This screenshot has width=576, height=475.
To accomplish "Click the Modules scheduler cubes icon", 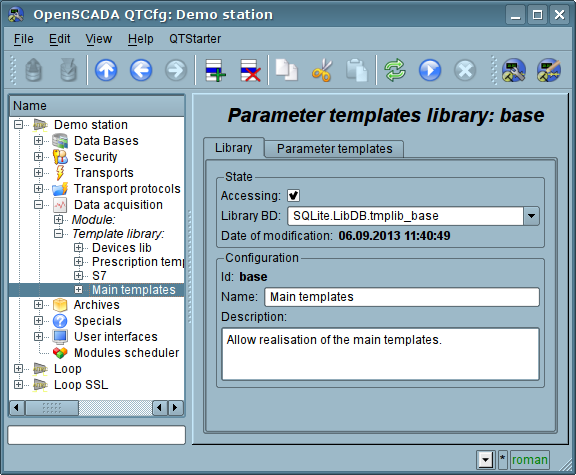I will (x=60, y=353).
